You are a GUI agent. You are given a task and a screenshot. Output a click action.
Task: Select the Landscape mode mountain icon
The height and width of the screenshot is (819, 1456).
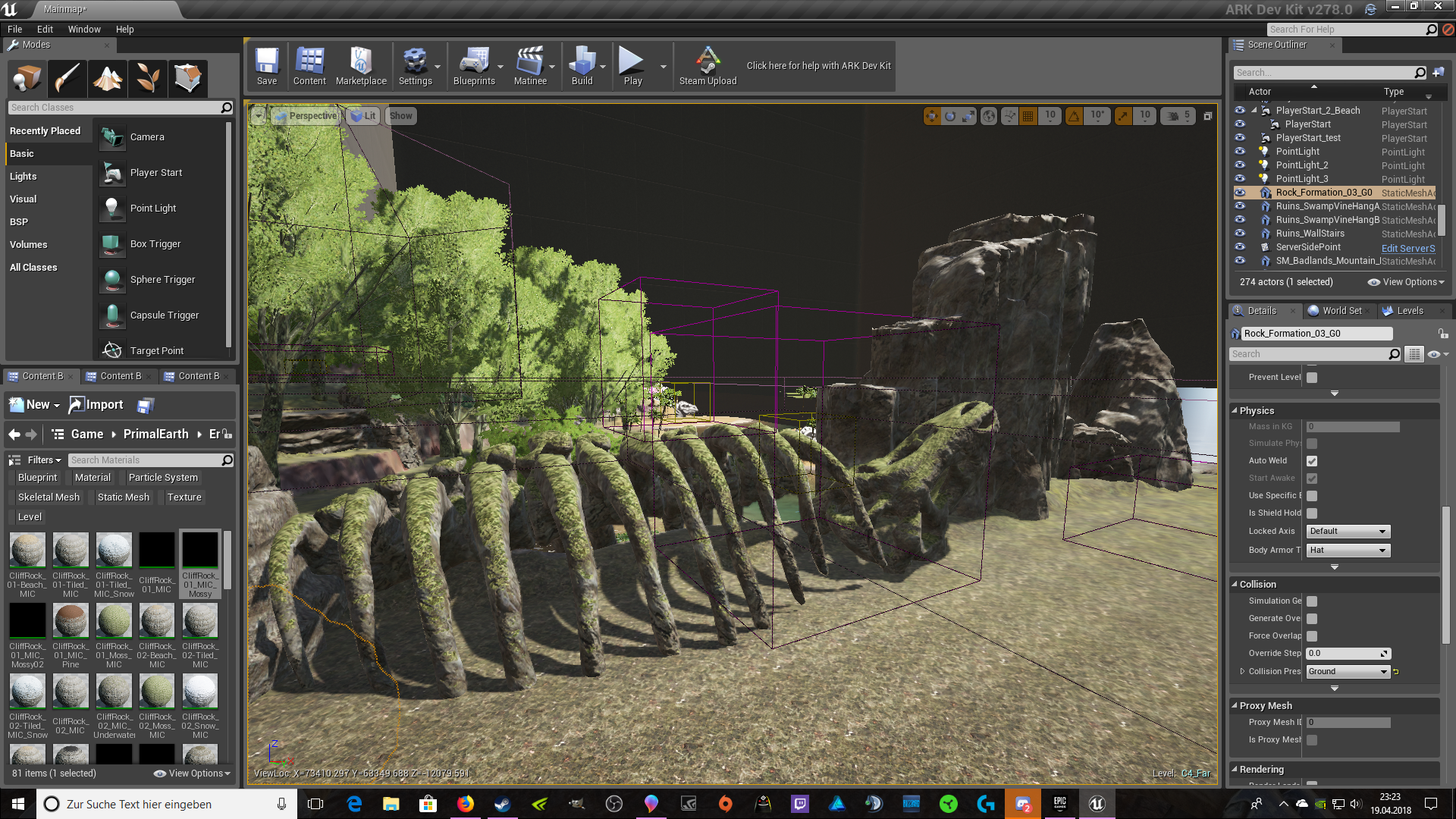(x=108, y=77)
